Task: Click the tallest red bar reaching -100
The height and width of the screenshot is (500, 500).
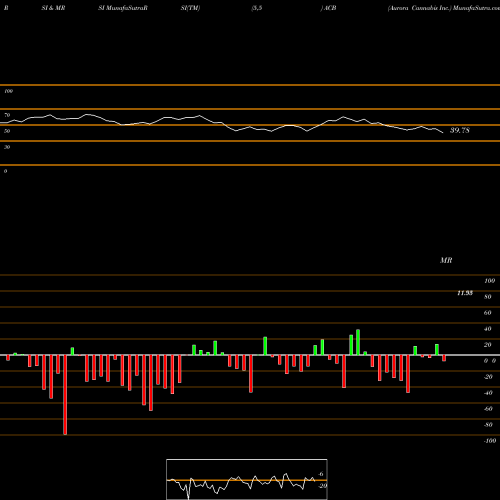Action: pos(65,395)
